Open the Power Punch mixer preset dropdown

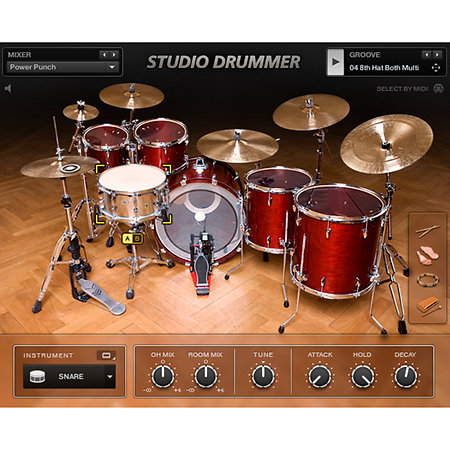coord(63,67)
